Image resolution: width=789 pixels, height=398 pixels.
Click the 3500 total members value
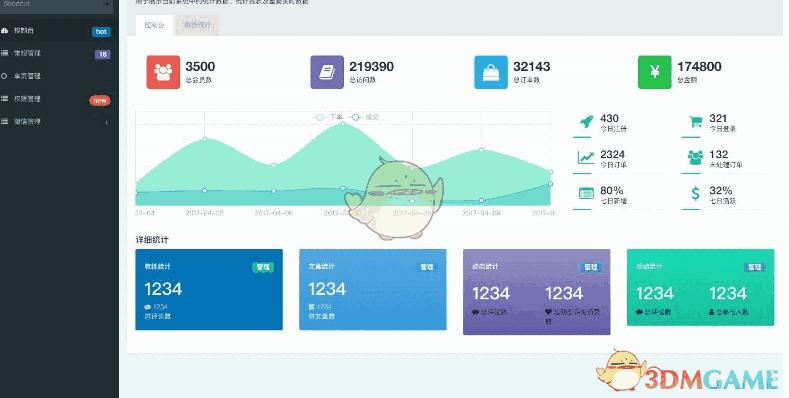coord(200,66)
